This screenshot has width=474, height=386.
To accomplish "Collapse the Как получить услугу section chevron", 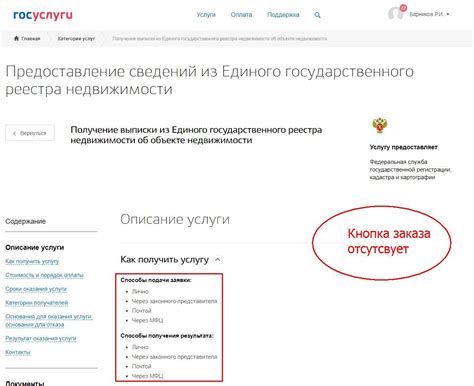I will 217,260.
